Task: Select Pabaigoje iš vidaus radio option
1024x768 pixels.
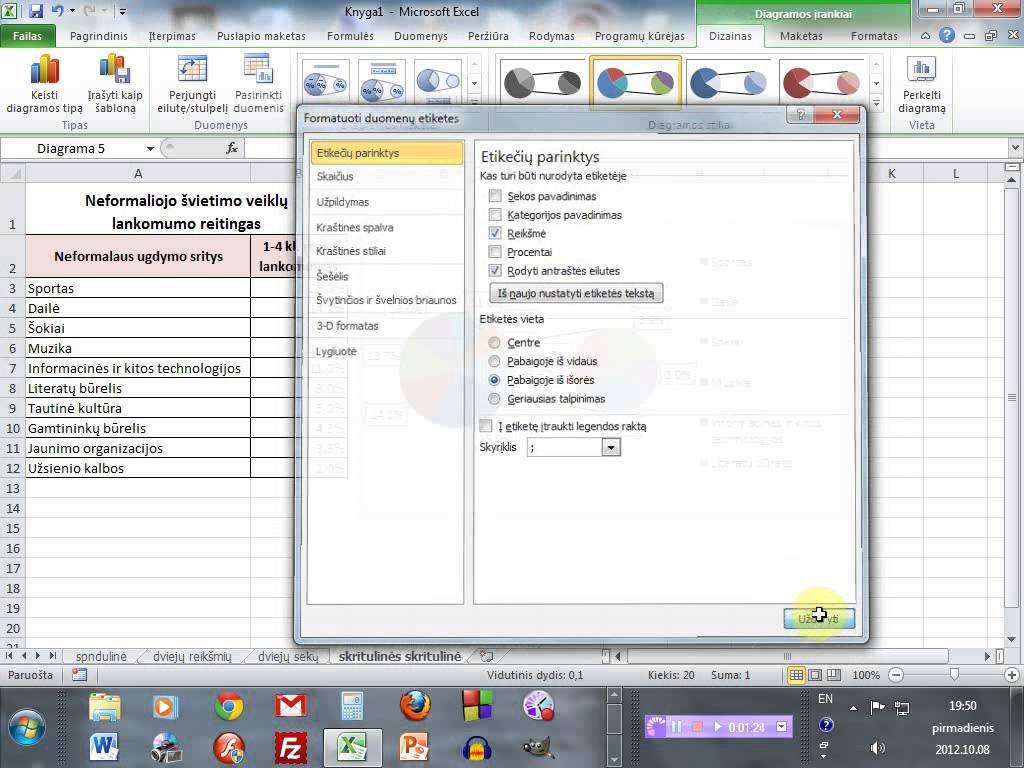Action: pos(494,361)
